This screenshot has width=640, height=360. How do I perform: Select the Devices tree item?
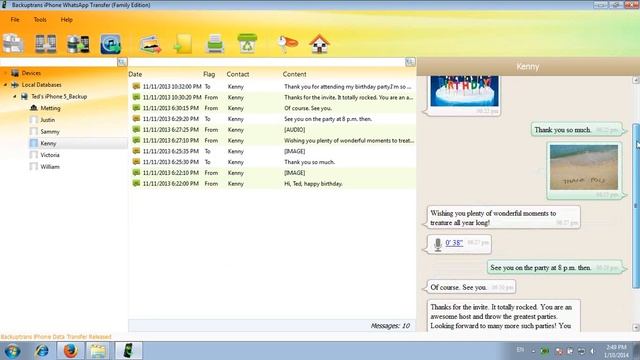(x=31, y=73)
